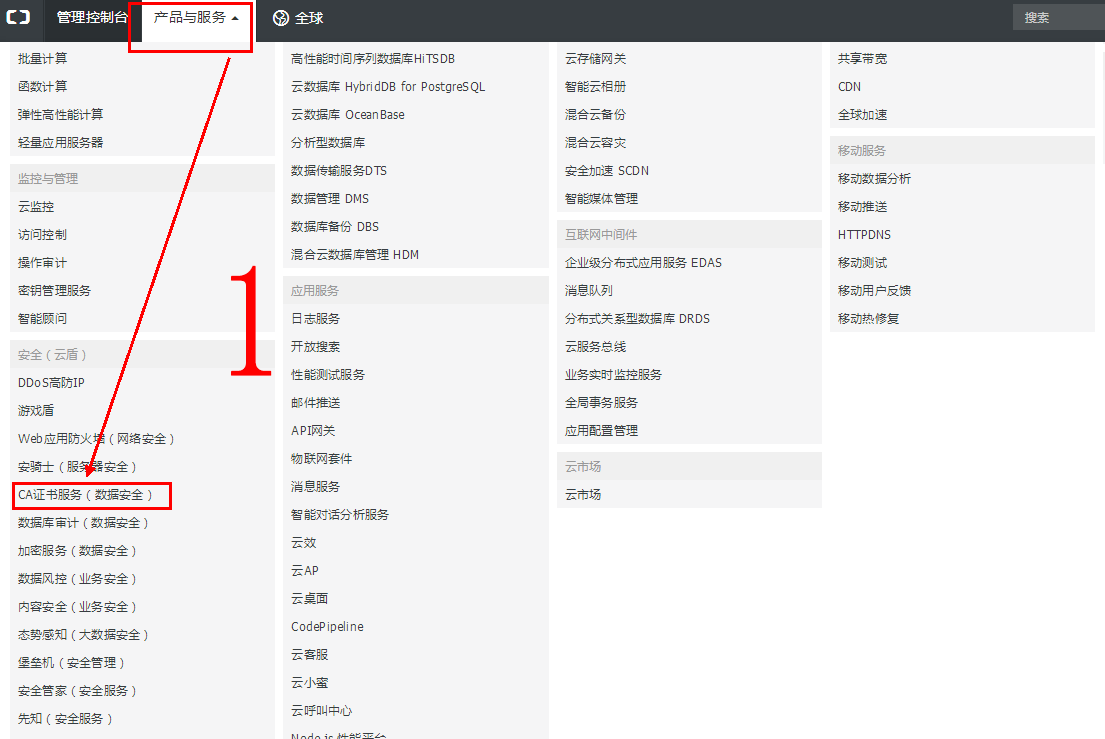Select 消息队列 middleware service
This screenshot has width=1105, height=739.
click(588, 291)
